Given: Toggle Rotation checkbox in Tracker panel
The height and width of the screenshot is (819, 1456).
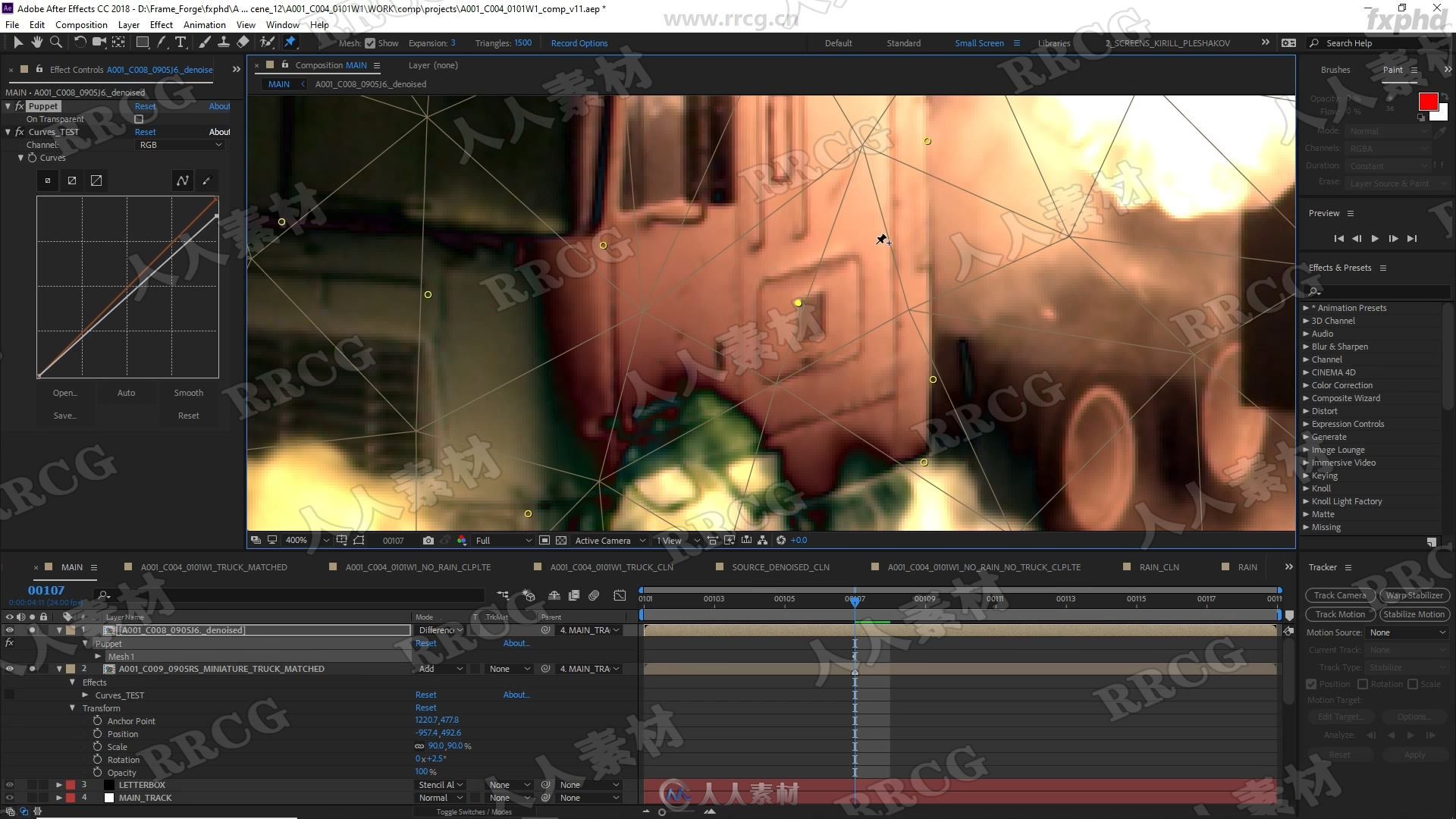Looking at the screenshot, I should 1363,684.
